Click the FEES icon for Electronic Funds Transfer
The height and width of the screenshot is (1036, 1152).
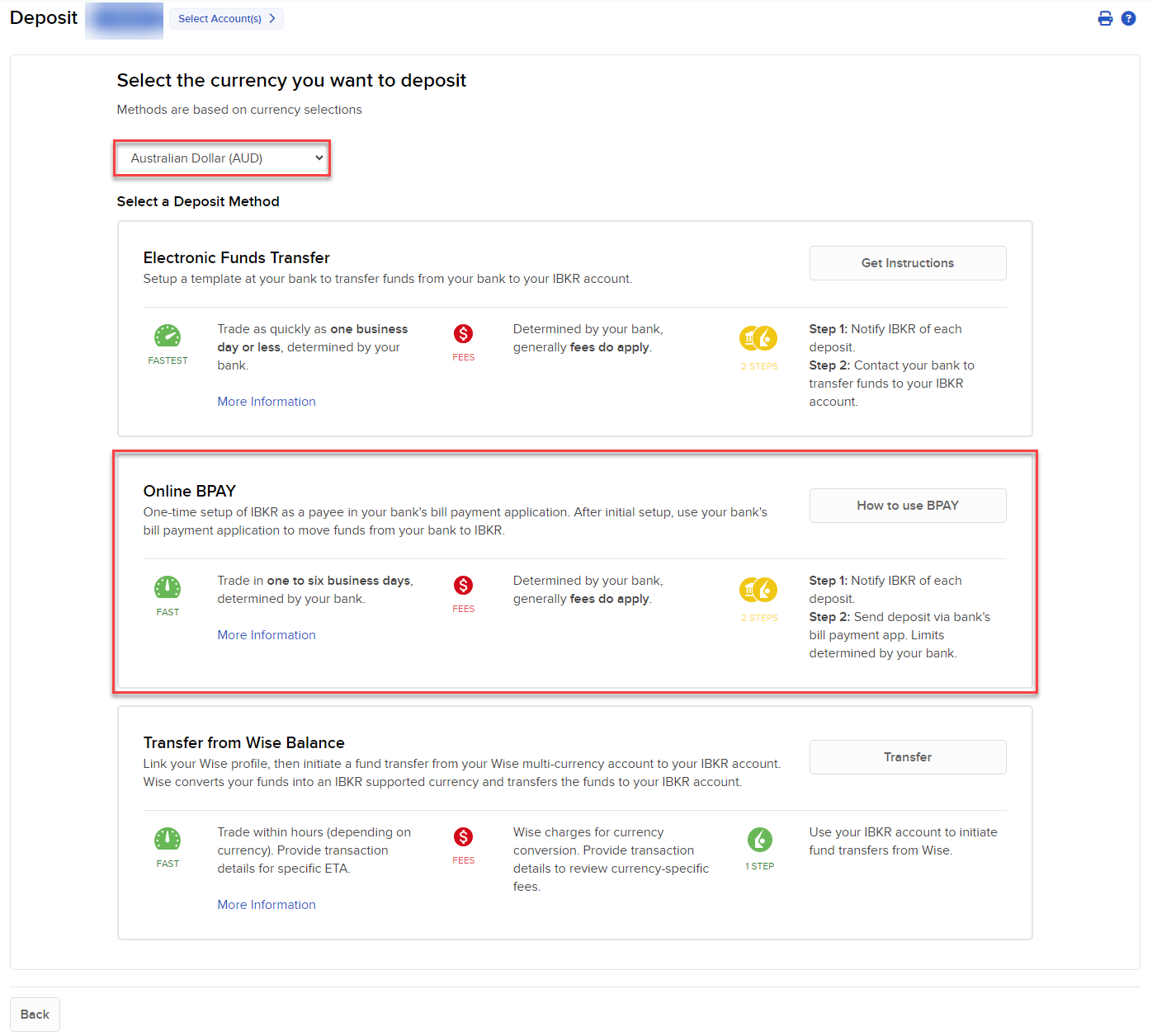click(463, 336)
